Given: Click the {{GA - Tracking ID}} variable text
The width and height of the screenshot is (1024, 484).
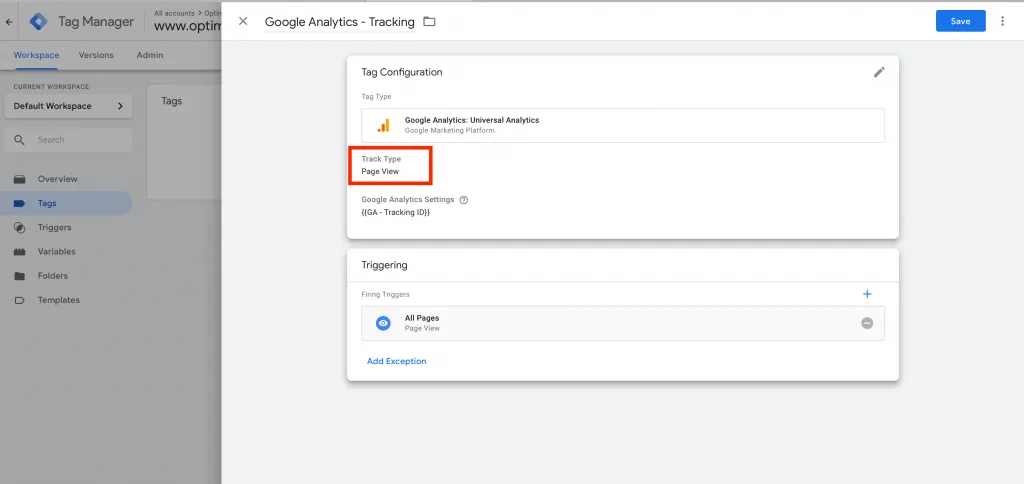Looking at the screenshot, I should pos(396,212).
